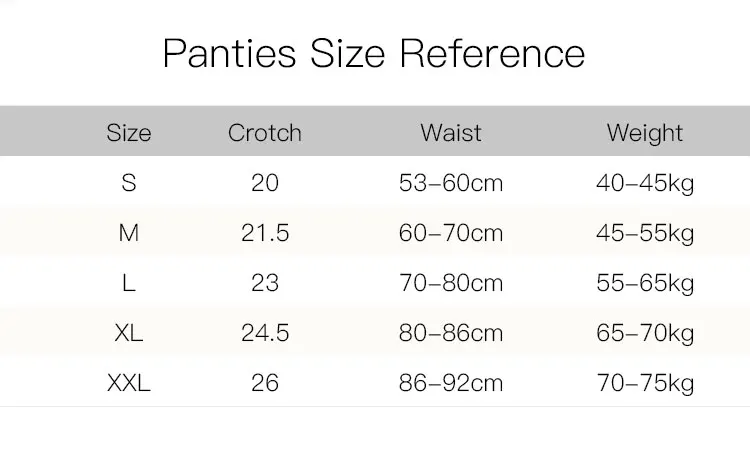Select the crotch value 26
This screenshot has height=460, width=750.
coord(265,383)
